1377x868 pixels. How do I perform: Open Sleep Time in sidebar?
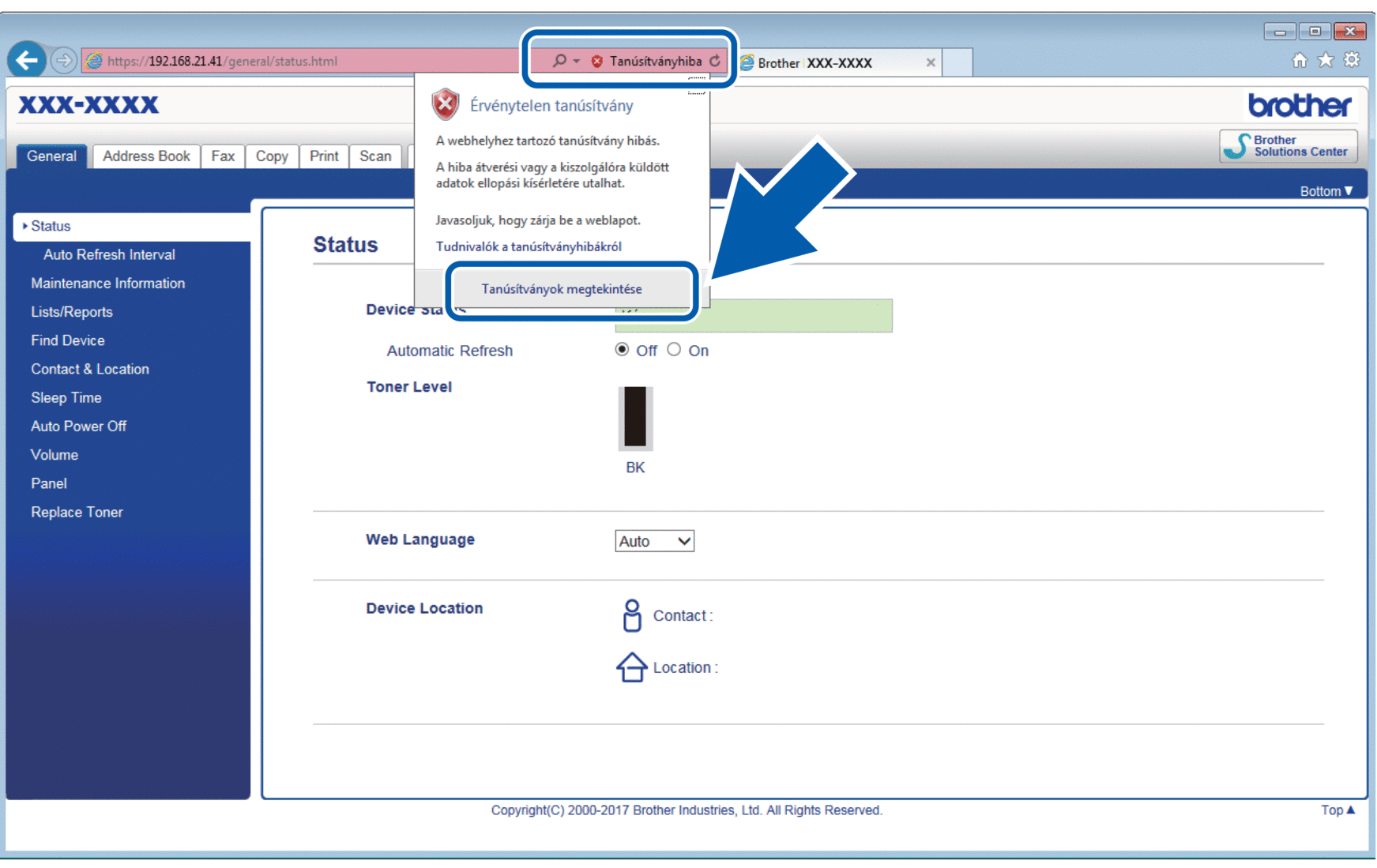(66, 397)
